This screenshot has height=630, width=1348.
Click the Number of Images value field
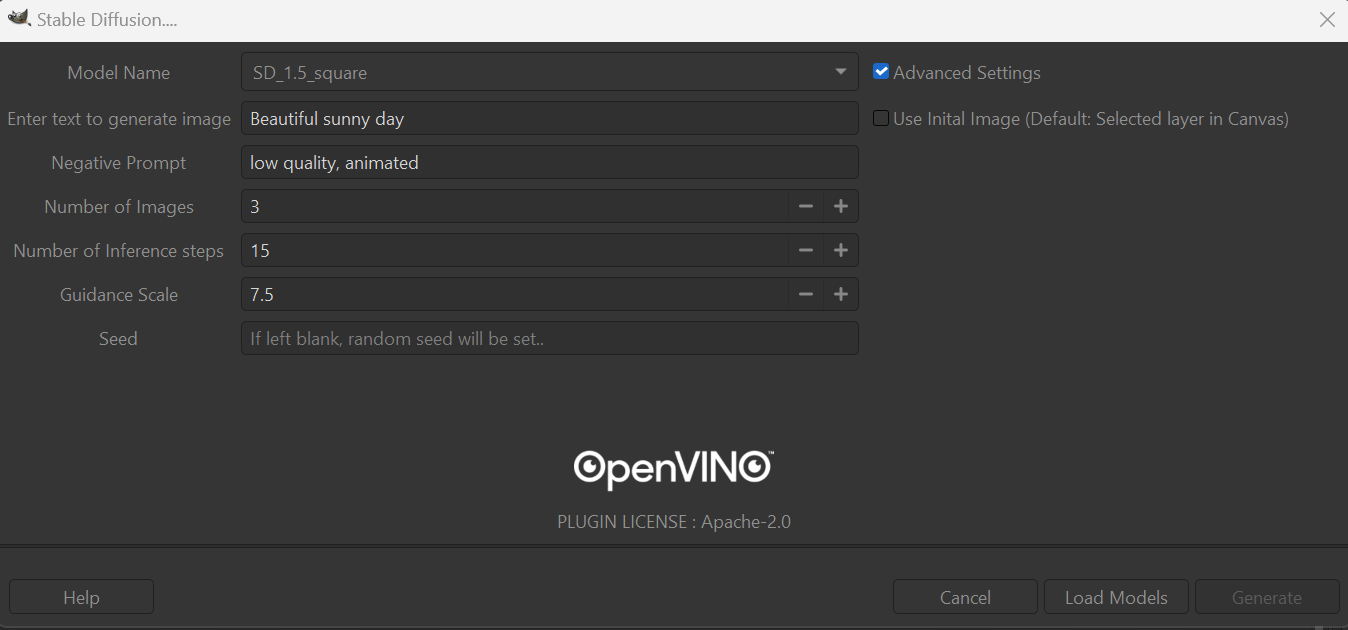coord(515,206)
